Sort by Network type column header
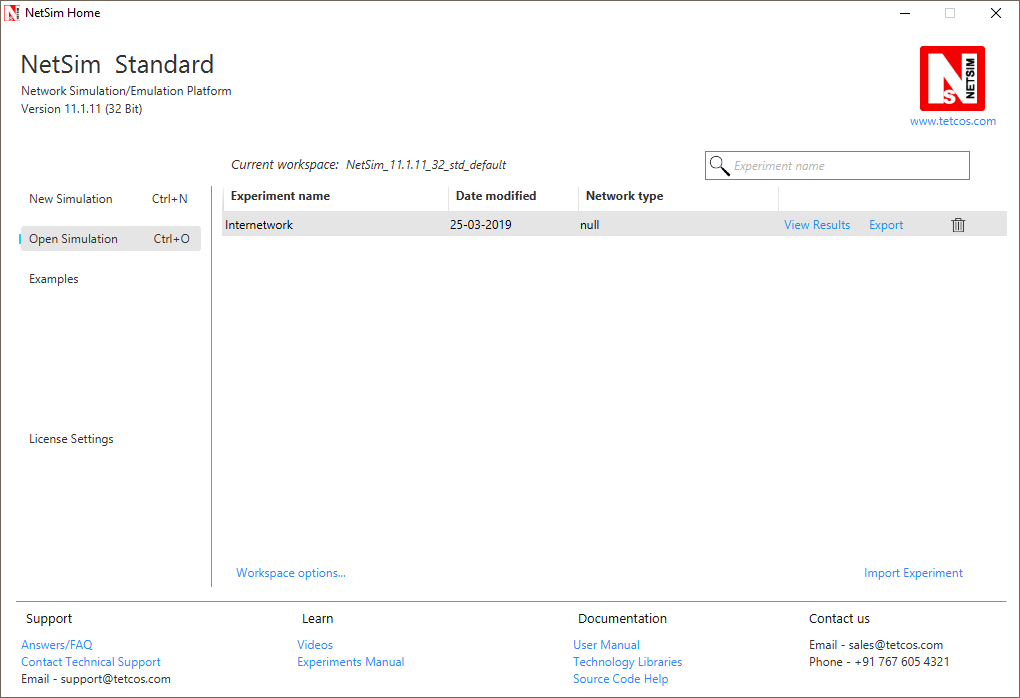Screen dimensions: 1020x698 click(678, 196)
